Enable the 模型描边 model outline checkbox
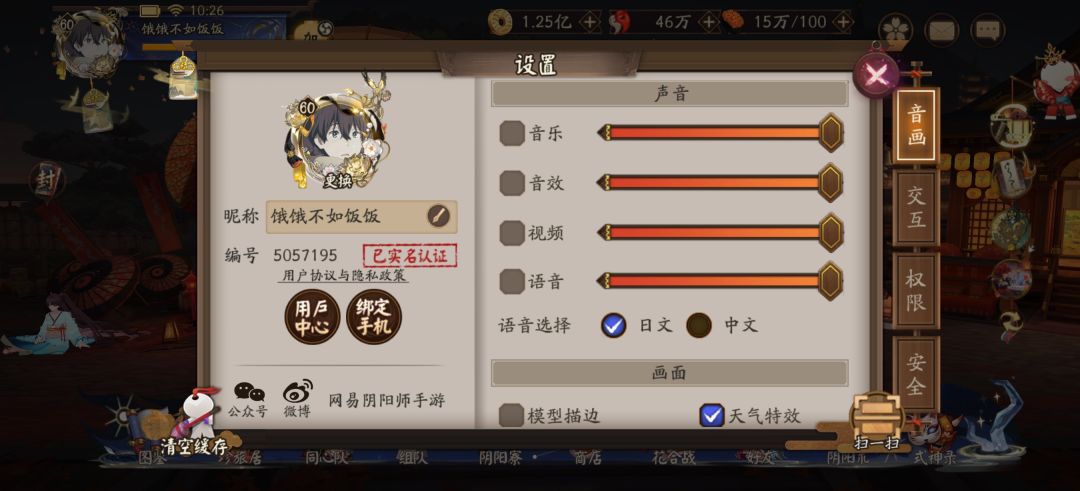Screen dimensions: 1080x491 pyautogui.click(x=511, y=415)
